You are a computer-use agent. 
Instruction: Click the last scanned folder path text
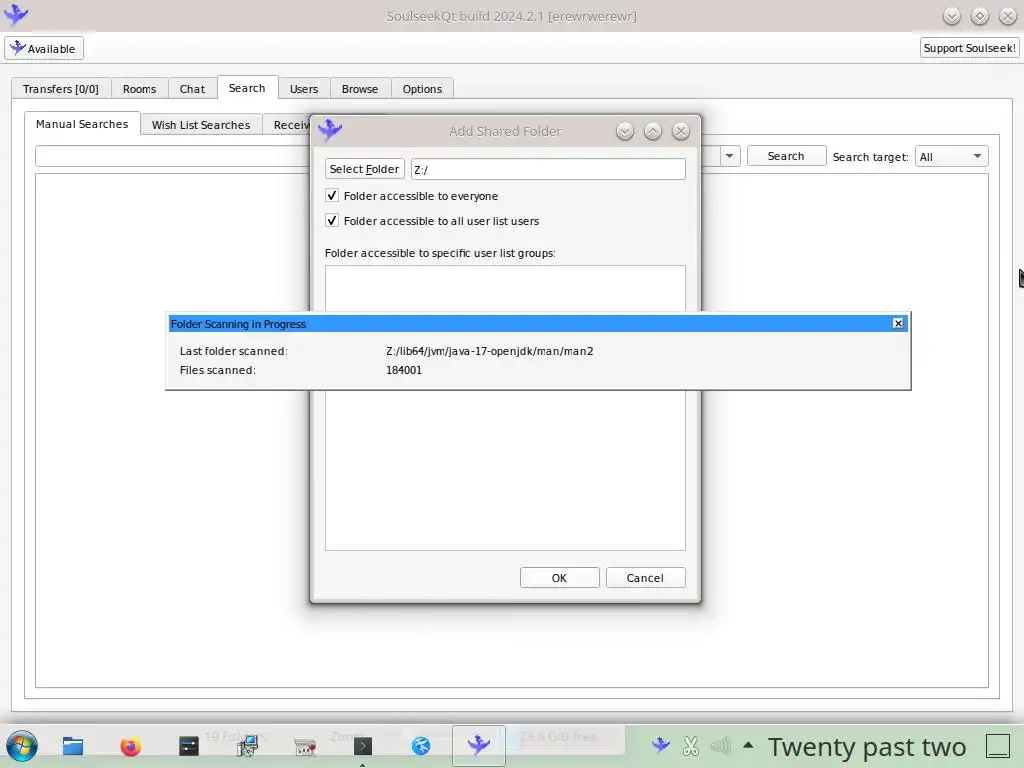[490, 351]
